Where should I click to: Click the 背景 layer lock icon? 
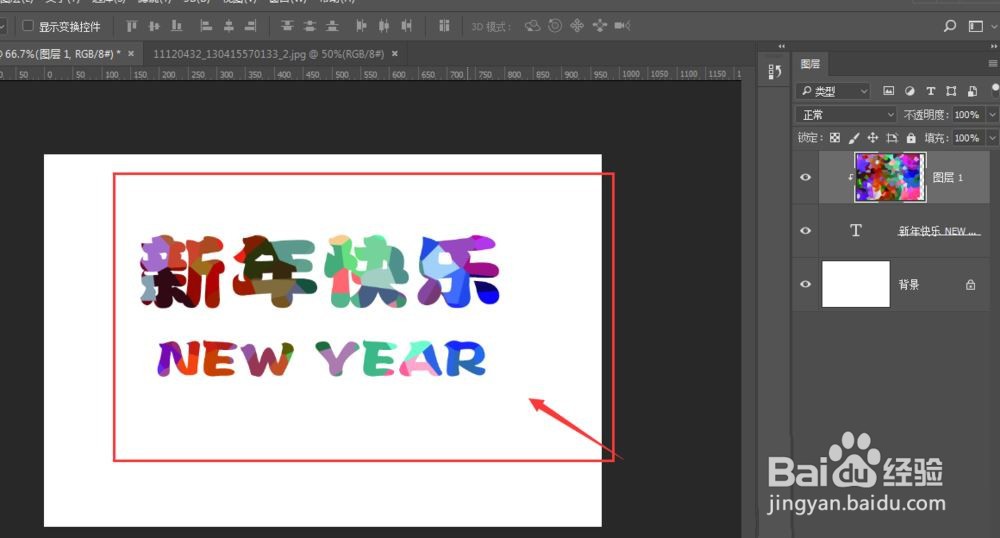970,284
